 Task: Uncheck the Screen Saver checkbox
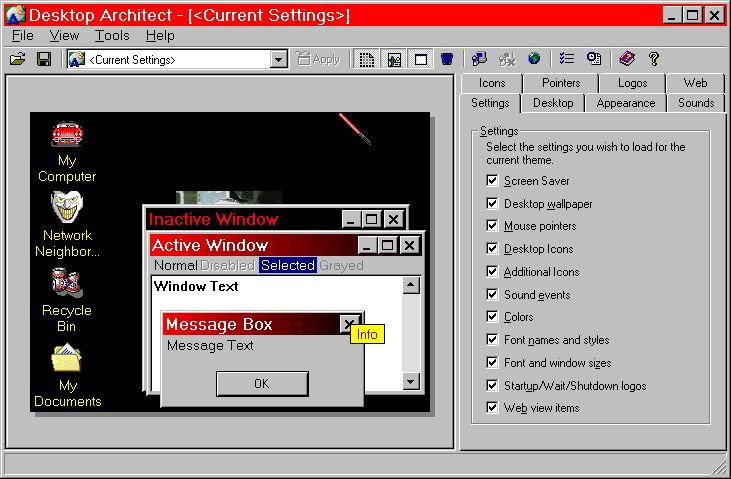click(x=492, y=180)
